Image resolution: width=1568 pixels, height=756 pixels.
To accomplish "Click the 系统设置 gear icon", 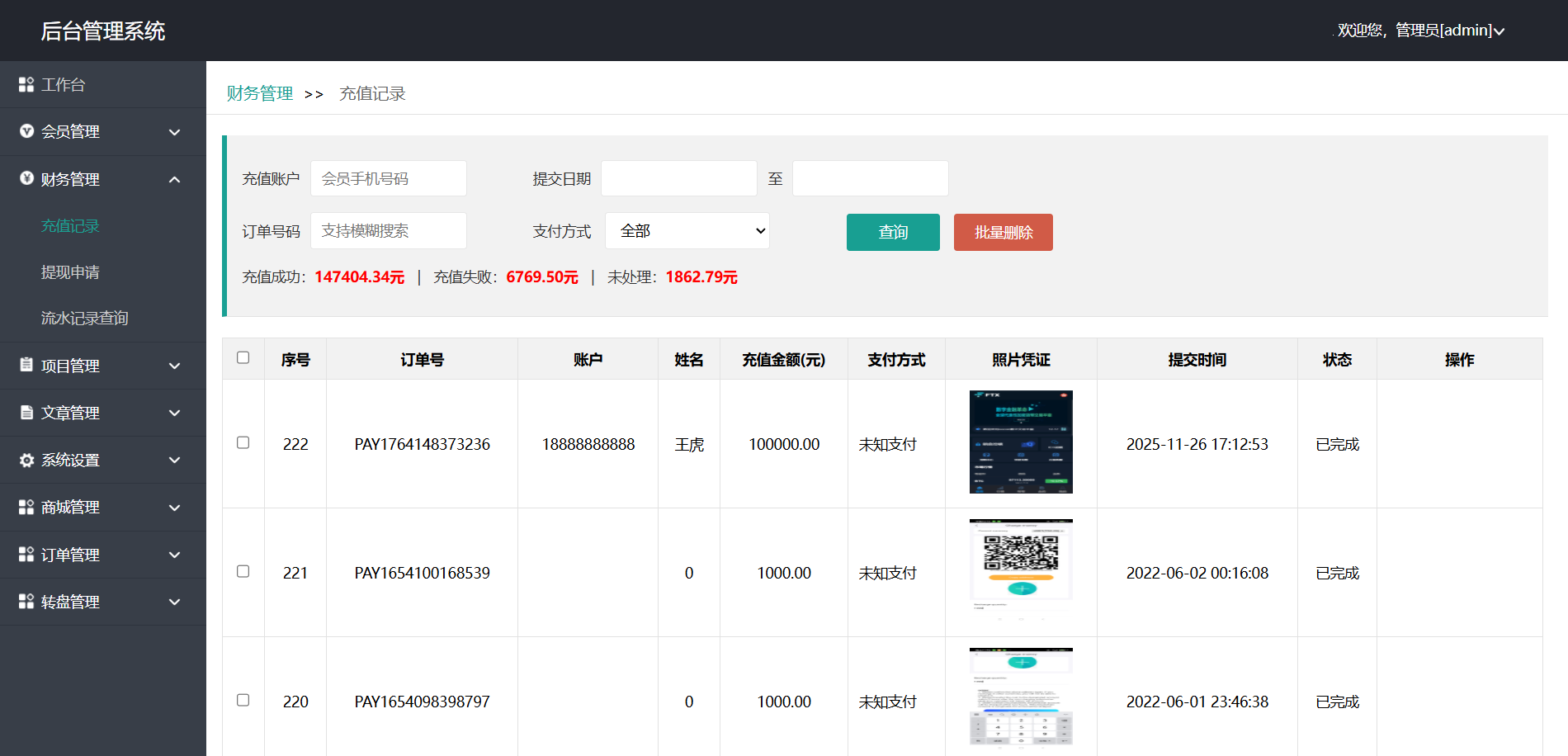I will [26, 460].
